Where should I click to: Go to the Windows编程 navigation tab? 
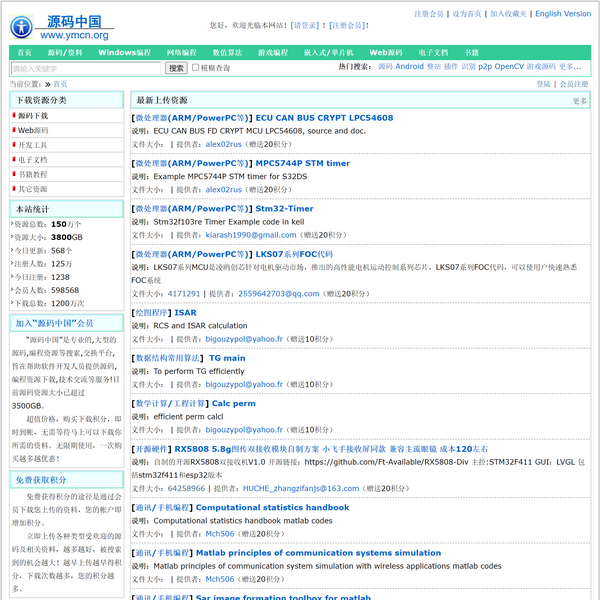(x=124, y=52)
